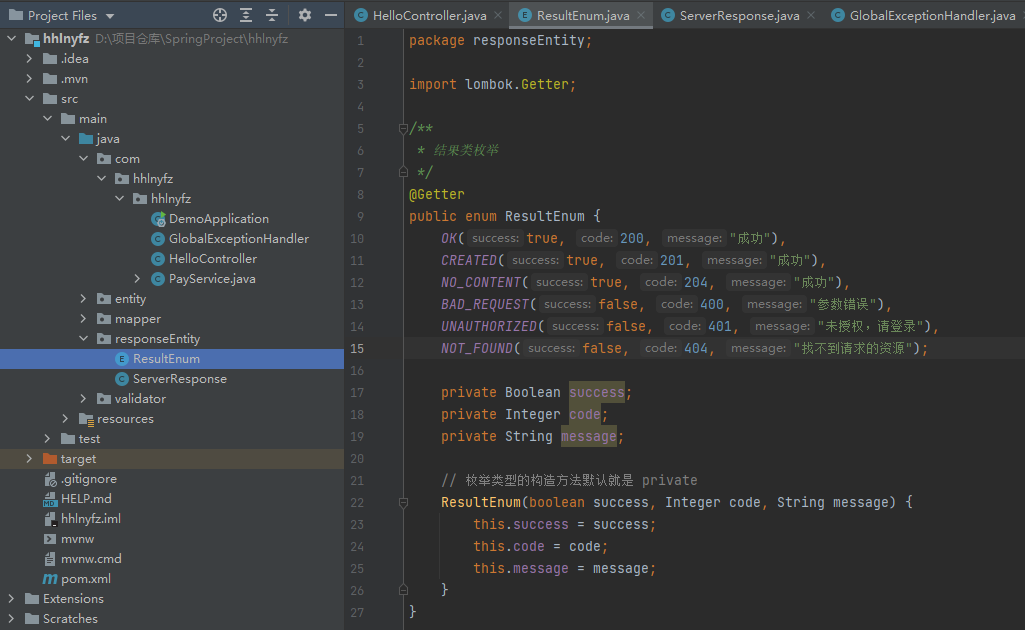This screenshot has width=1025, height=630.
Task: Switch to GlobalExceptionHandler.java tab
Action: 931,16
